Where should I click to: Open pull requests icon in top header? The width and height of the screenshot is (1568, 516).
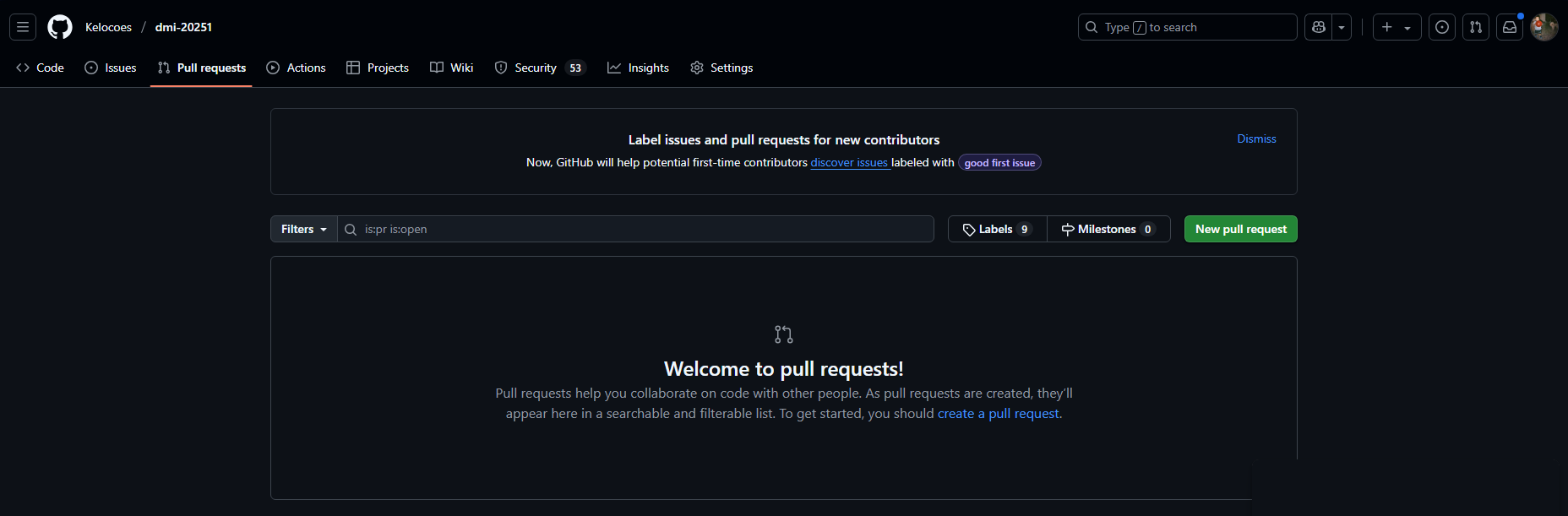[x=1476, y=27]
